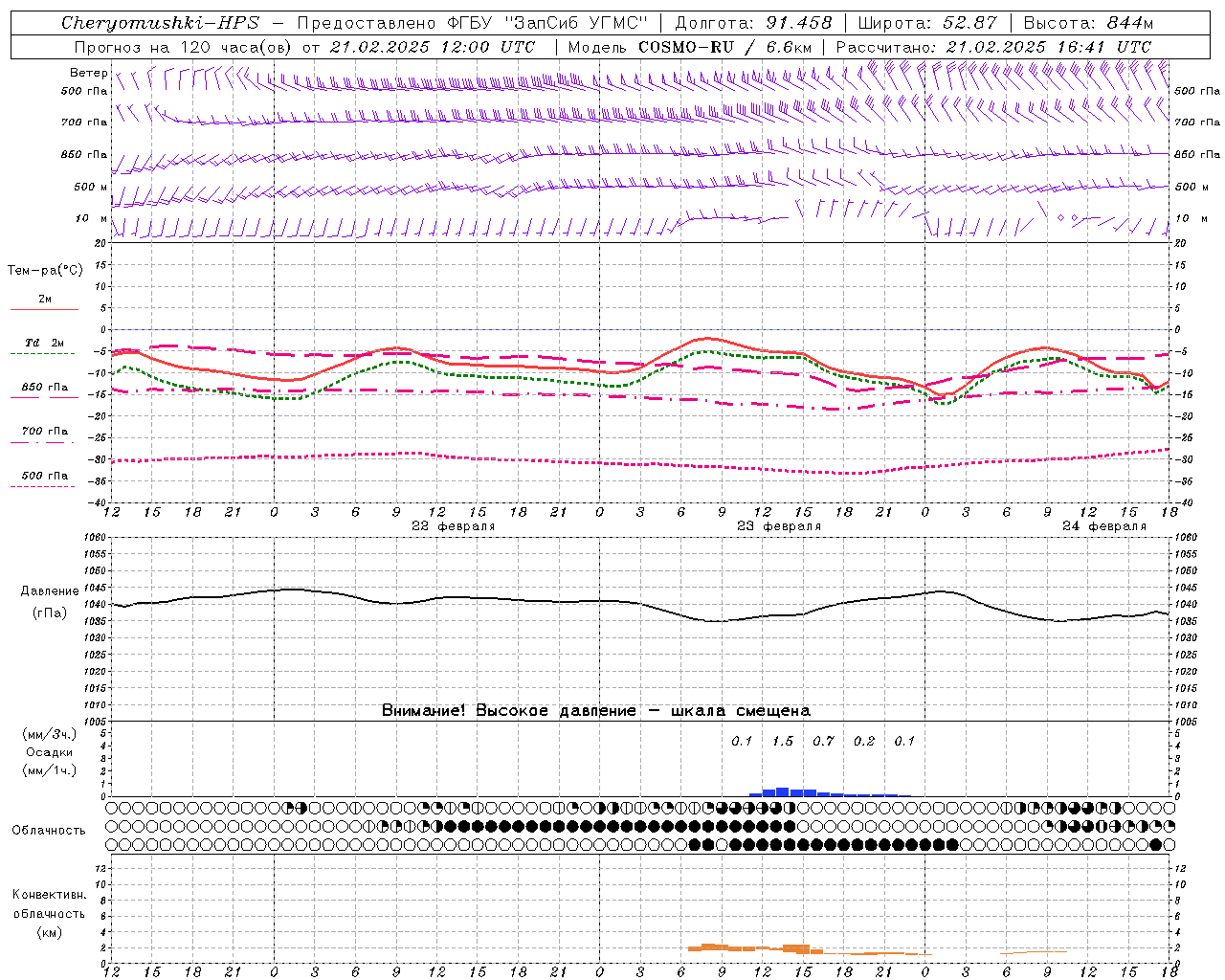Image resolution: width=1225 pixels, height=980 pixels.
Task: Click the 700 гПа temperature legend entry
Action: 45,432
